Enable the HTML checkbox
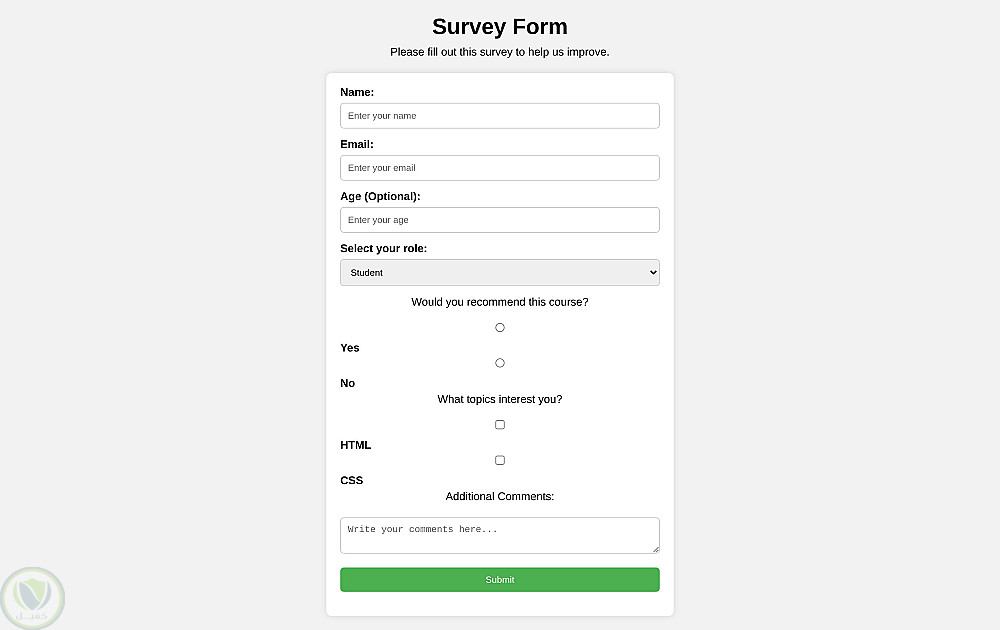 [x=500, y=425]
